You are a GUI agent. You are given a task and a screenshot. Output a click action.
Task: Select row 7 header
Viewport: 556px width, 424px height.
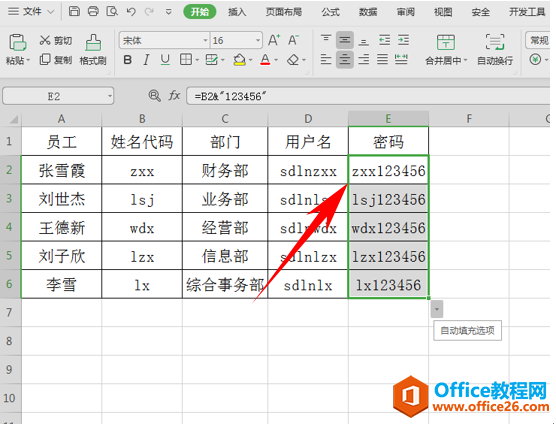pyautogui.click(x=10, y=312)
